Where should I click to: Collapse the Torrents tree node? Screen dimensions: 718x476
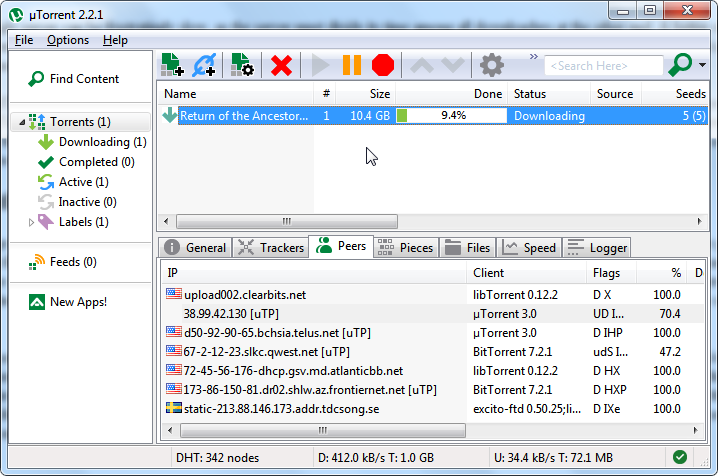tap(22, 122)
